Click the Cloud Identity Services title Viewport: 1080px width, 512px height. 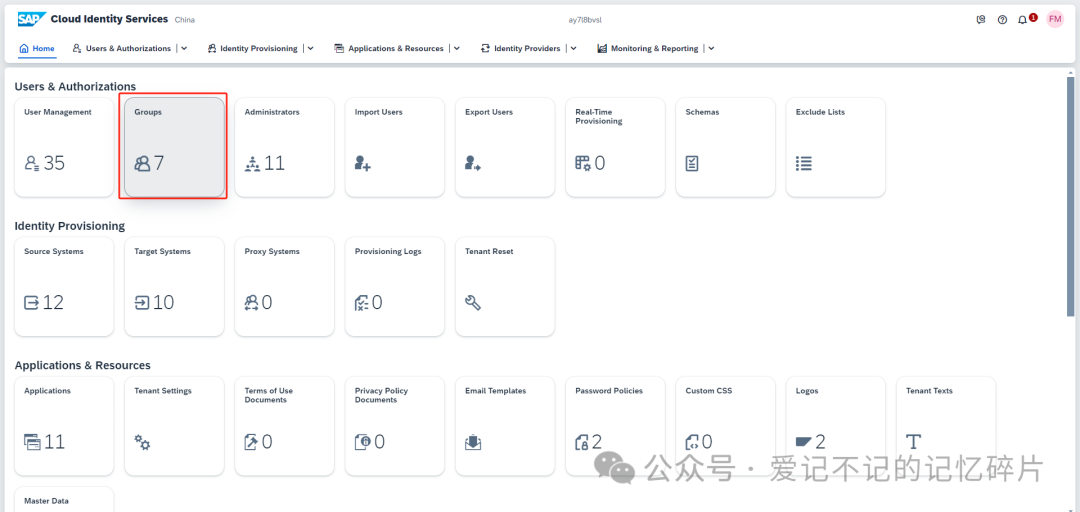pyautogui.click(x=110, y=19)
